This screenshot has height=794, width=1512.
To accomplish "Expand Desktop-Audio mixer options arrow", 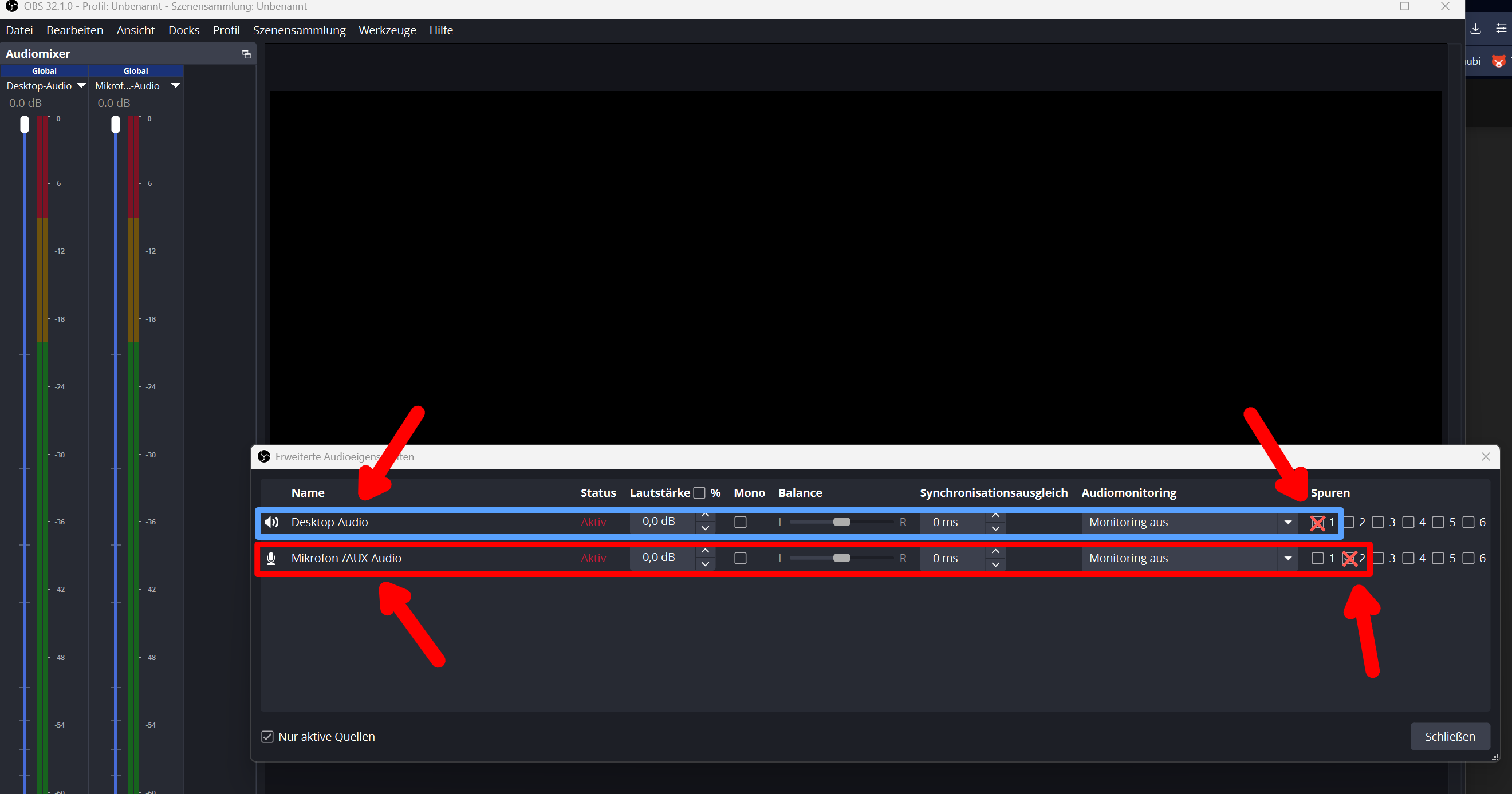I will 81,86.
